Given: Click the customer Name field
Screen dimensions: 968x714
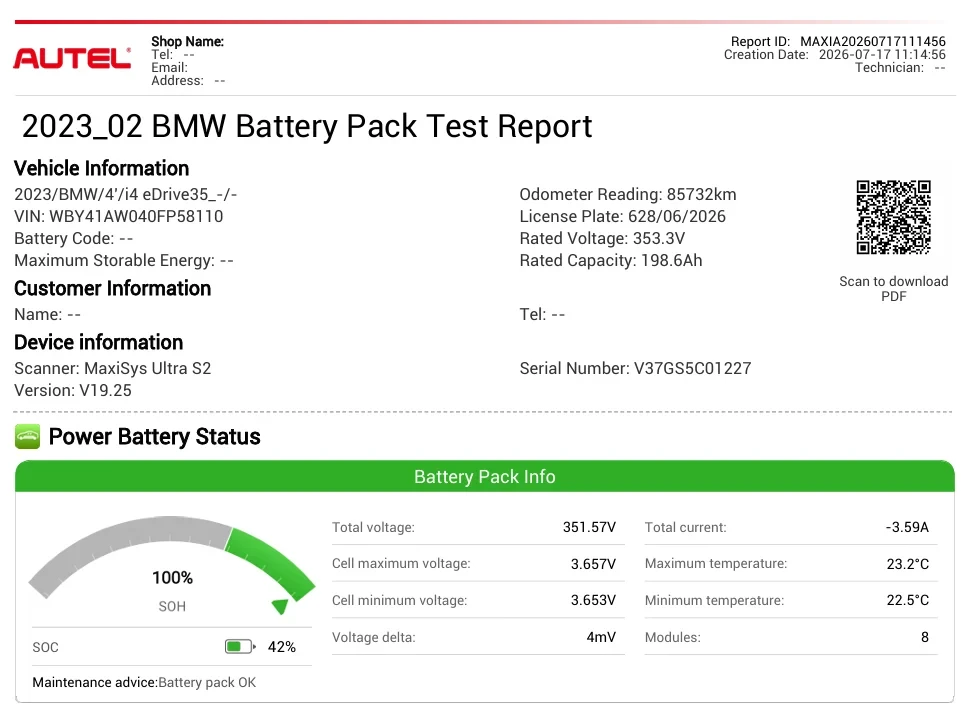Looking at the screenshot, I should coord(48,315).
